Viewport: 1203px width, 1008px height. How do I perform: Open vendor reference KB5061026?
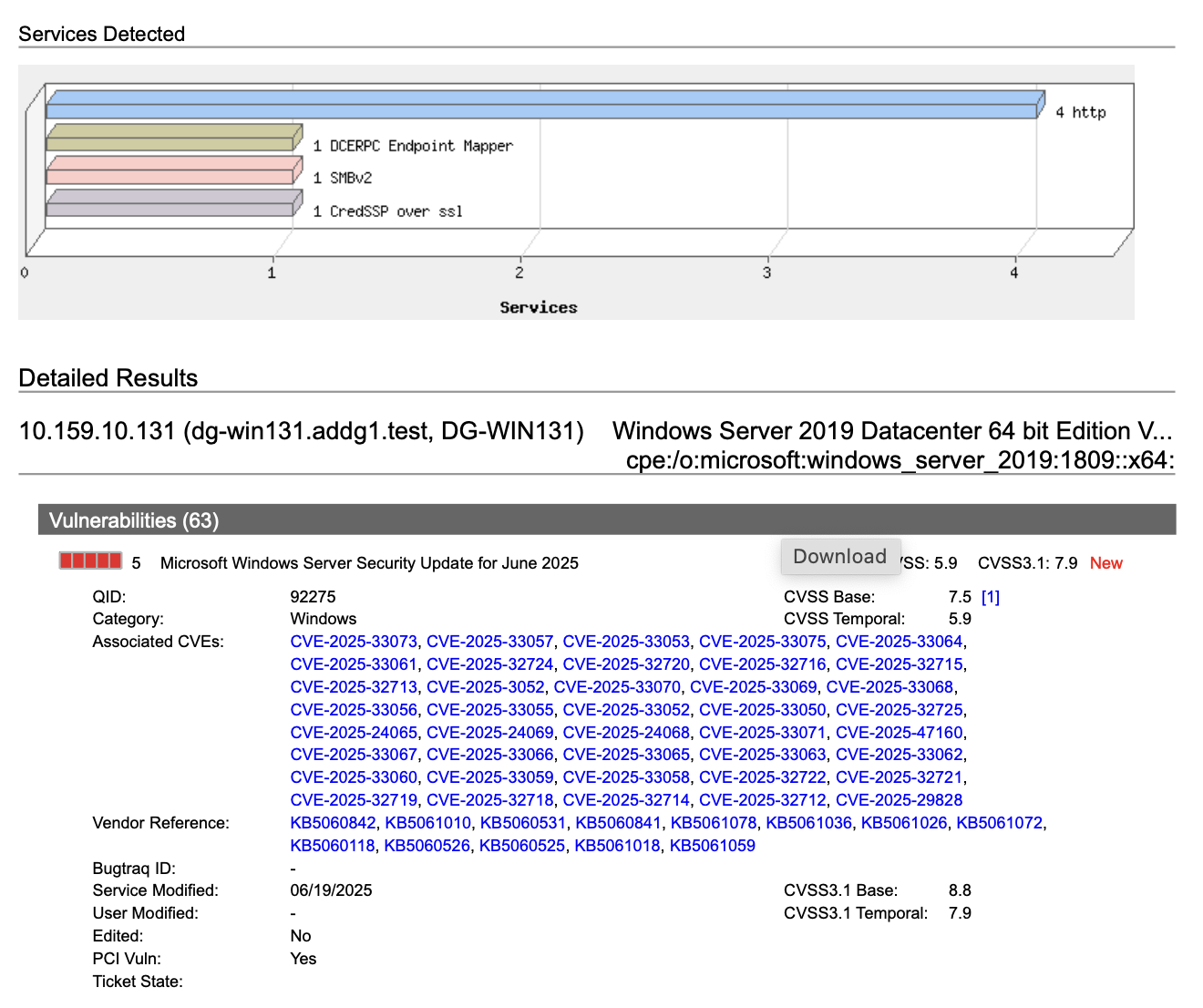click(904, 823)
